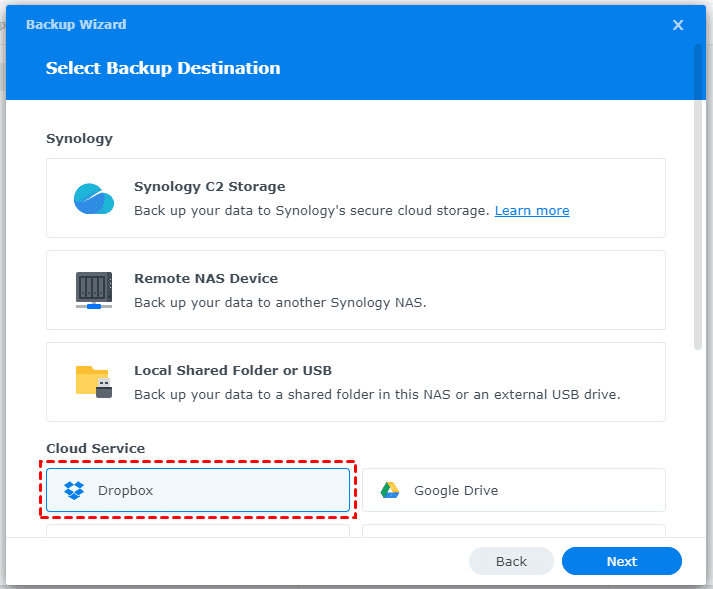Image resolution: width=713 pixels, height=589 pixels.
Task: Click the Remote NAS Device server icon
Action: coord(94,290)
